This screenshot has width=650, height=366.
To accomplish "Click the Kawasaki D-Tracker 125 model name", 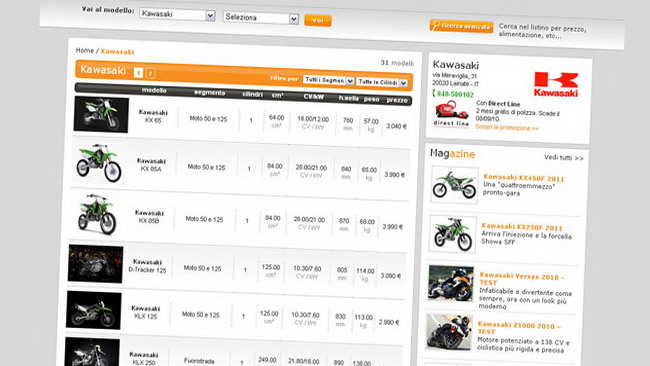I will [147, 266].
